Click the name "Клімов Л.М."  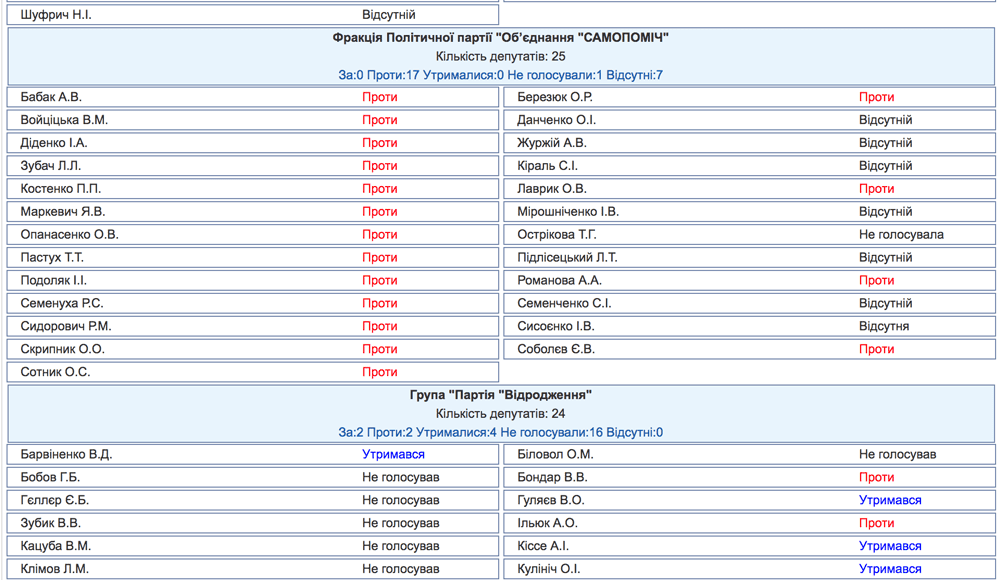[54, 569]
